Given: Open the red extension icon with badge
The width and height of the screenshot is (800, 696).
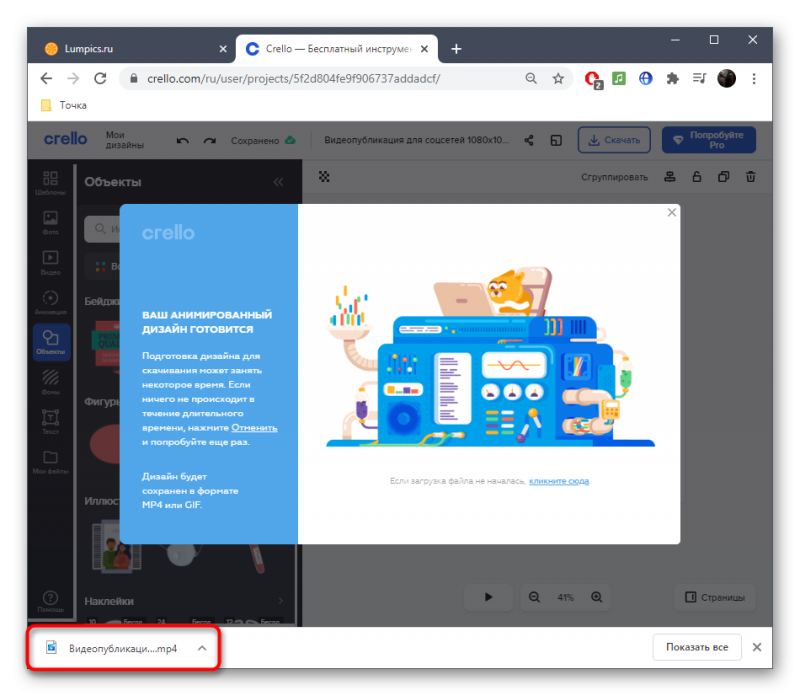Looking at the screenshot, I should (x=592, y=79).
